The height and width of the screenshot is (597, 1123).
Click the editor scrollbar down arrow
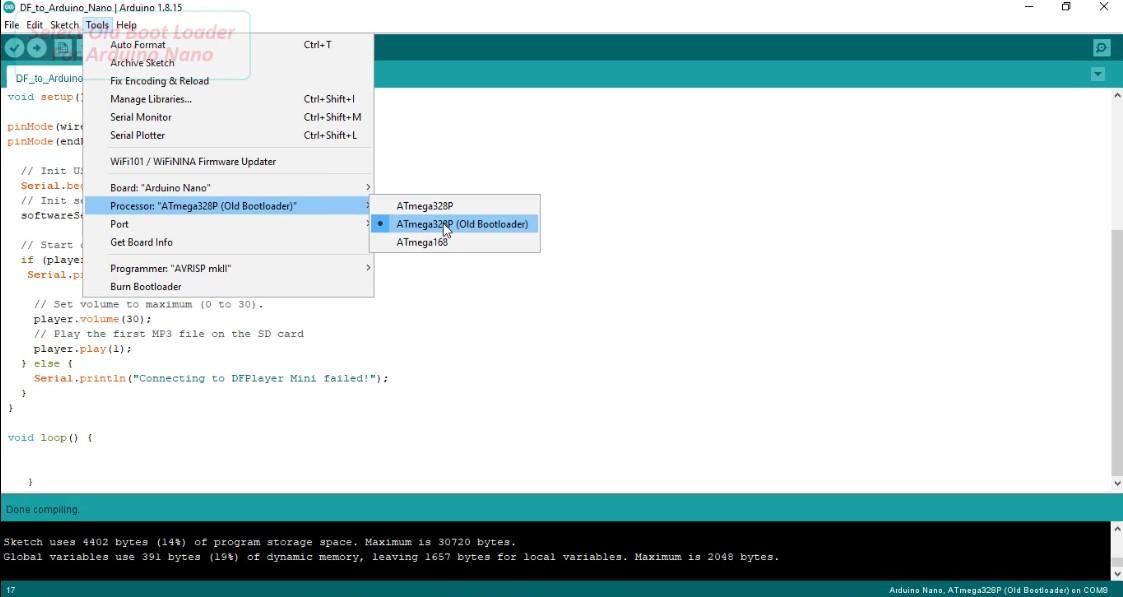(x=1117, y=484)
